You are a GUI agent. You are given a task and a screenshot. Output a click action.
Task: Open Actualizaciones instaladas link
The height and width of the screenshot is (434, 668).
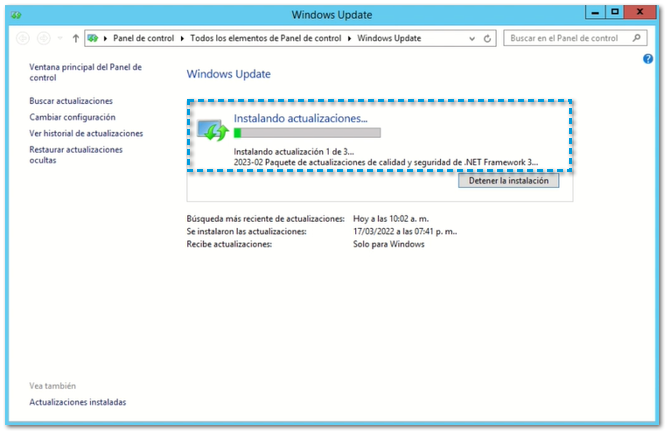click(x=78, y=402)
